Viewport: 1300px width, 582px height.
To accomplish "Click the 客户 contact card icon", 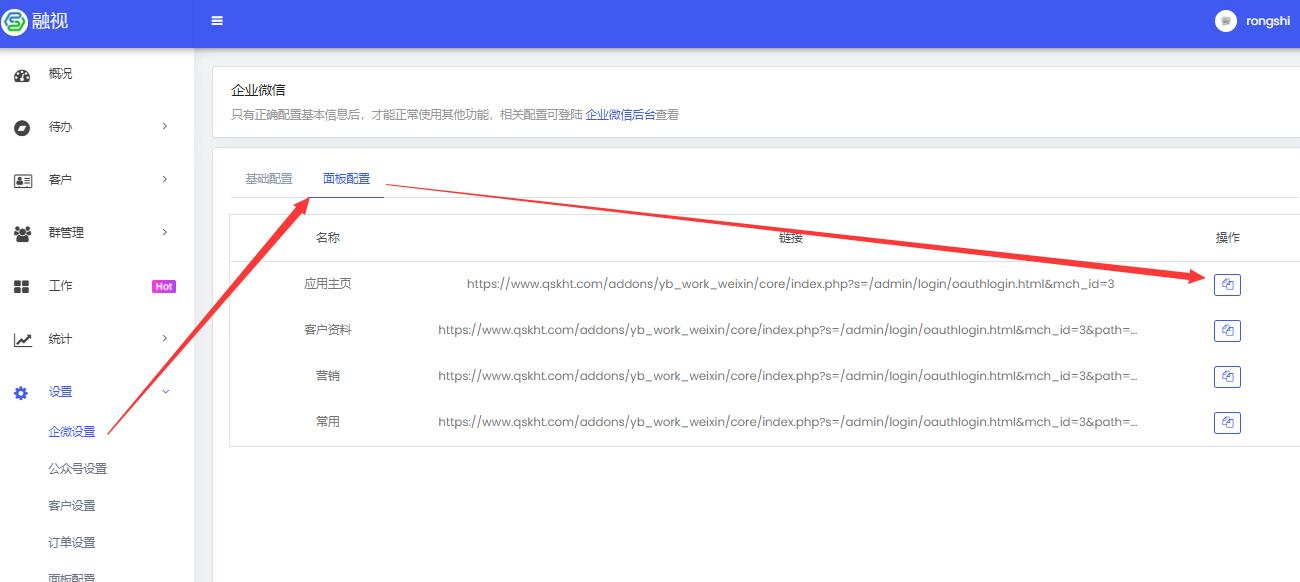I will coord(22,181).
